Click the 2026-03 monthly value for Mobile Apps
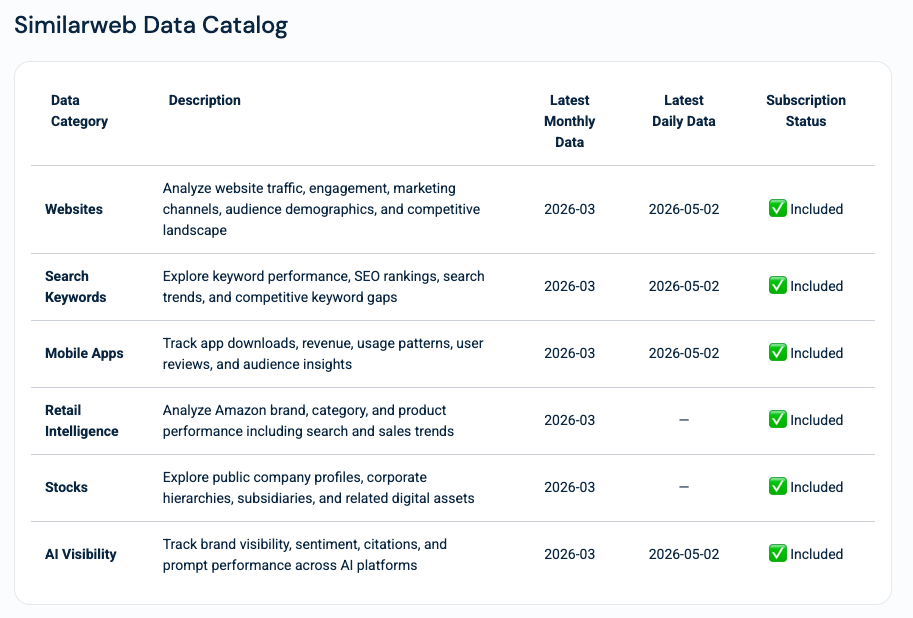This screenshot has width=913, height=618. coord(569,353)
